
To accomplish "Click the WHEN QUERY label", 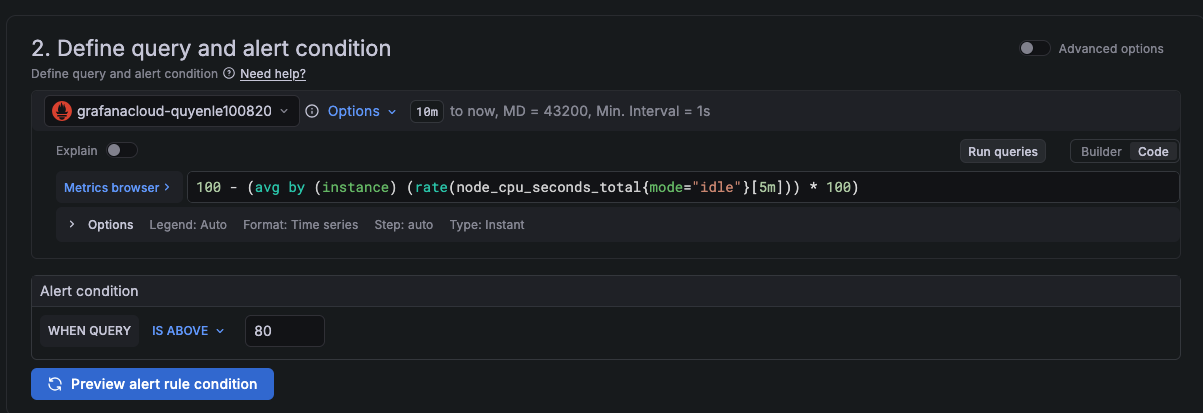I will (89, 331).
